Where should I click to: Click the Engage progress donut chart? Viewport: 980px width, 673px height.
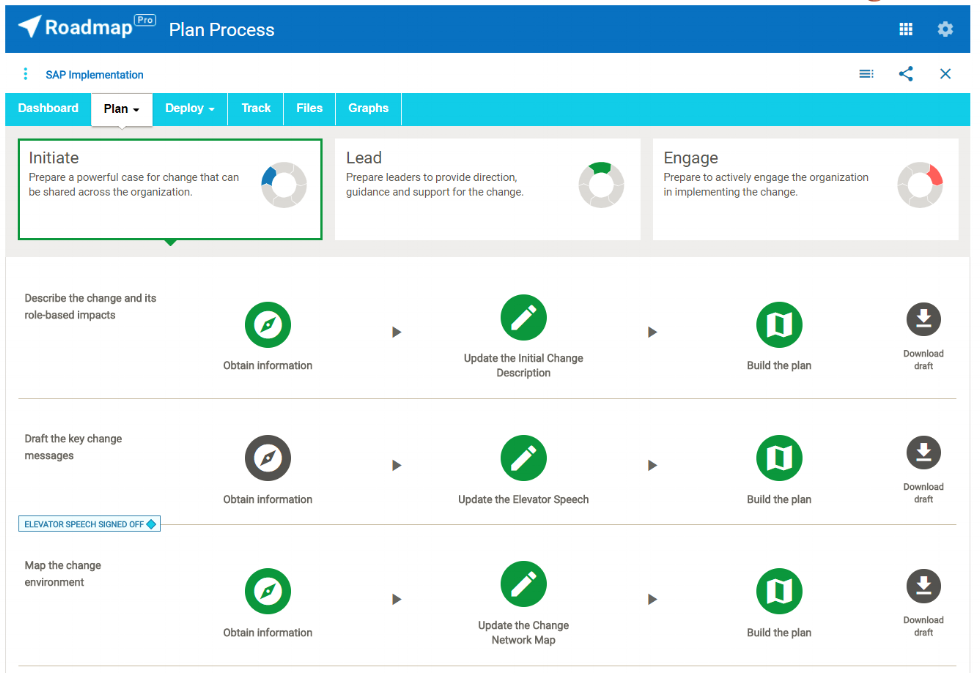pos(919,185)
